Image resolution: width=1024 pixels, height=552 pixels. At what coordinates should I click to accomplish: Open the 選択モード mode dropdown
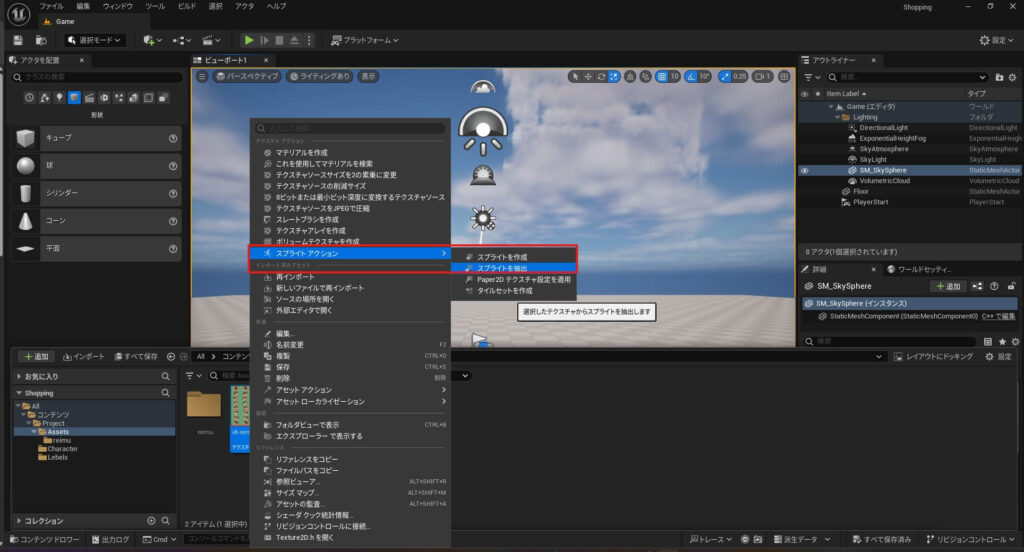click(95, 40)
